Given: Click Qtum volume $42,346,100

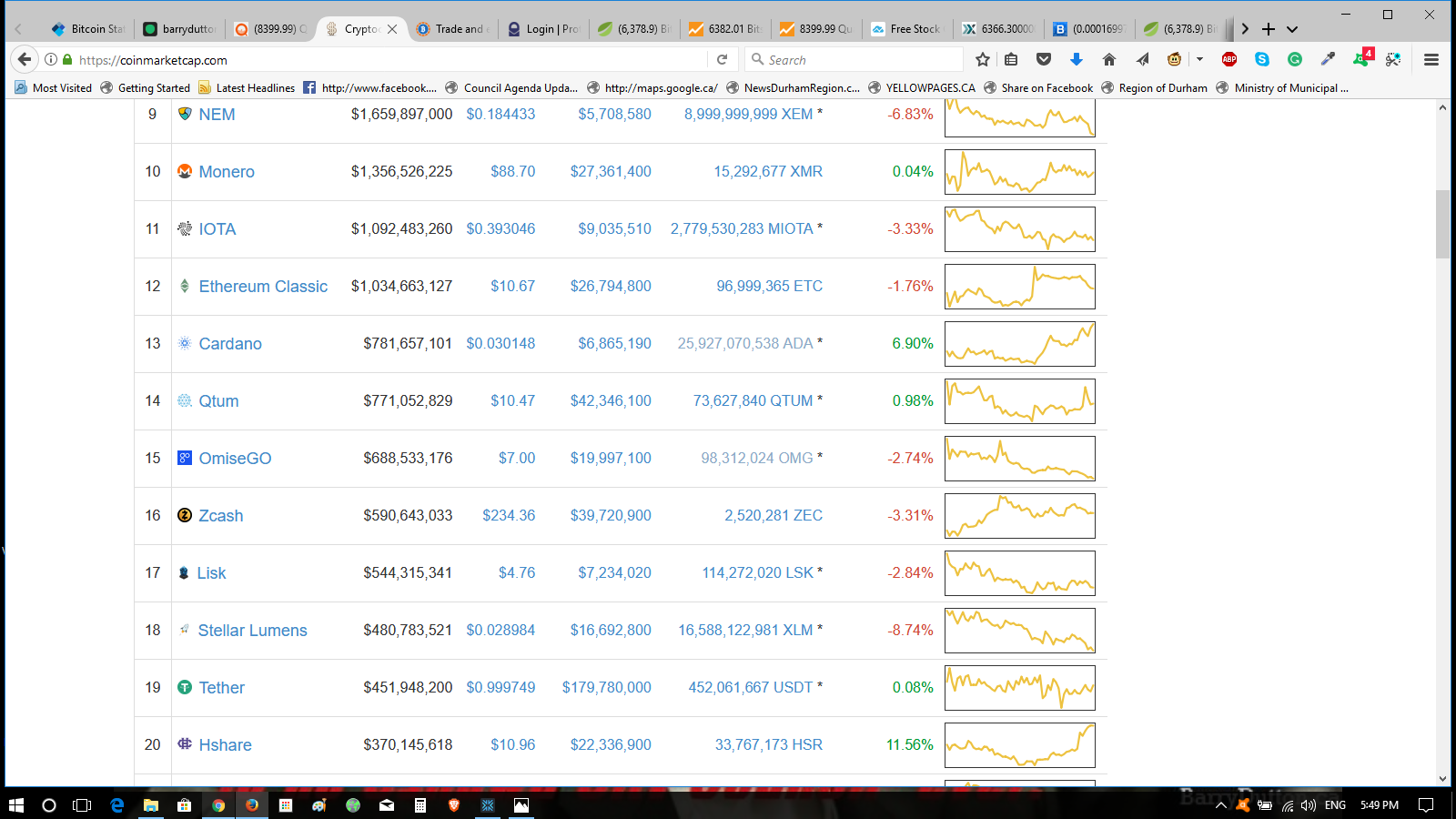Looking at the screenshot, I should [x=611, y=401].
